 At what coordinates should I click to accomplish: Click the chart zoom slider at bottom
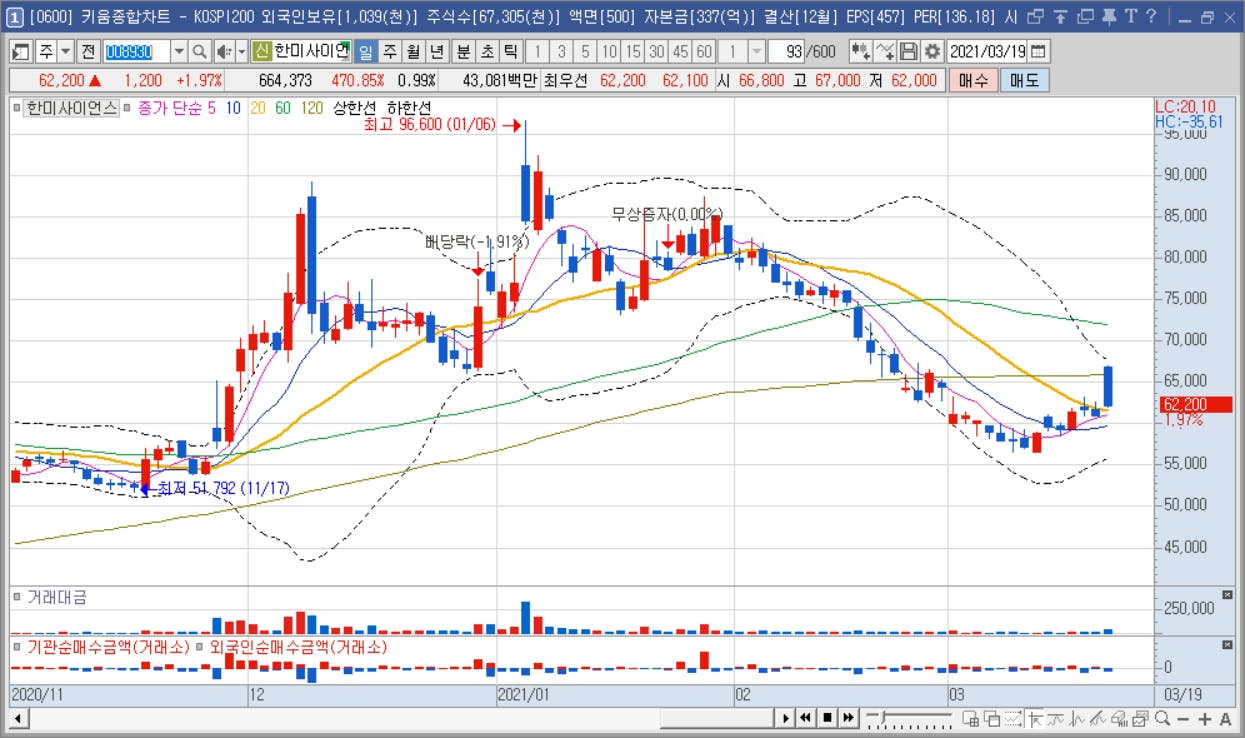(910, 718)
